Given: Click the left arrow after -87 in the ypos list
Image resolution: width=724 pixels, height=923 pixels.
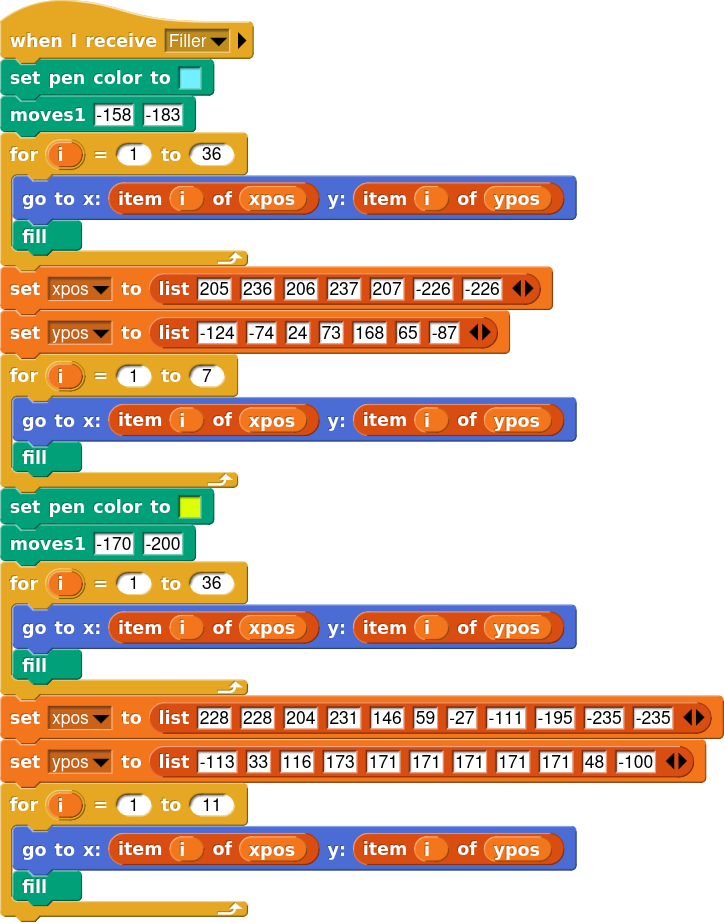Looking at the screenshot, I should 475,333.
